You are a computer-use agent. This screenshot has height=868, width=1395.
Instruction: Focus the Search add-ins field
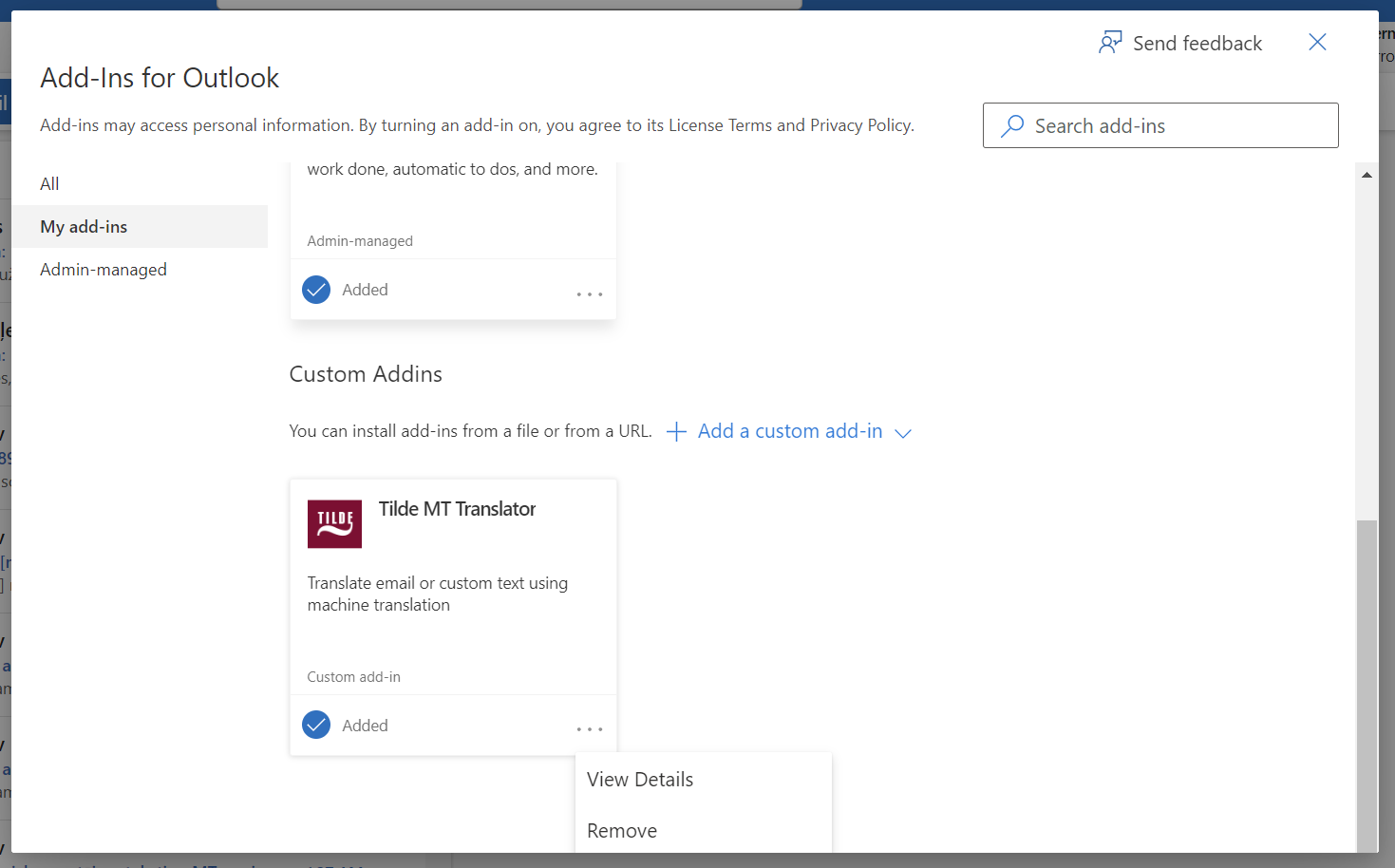[x=1160, y=125]
